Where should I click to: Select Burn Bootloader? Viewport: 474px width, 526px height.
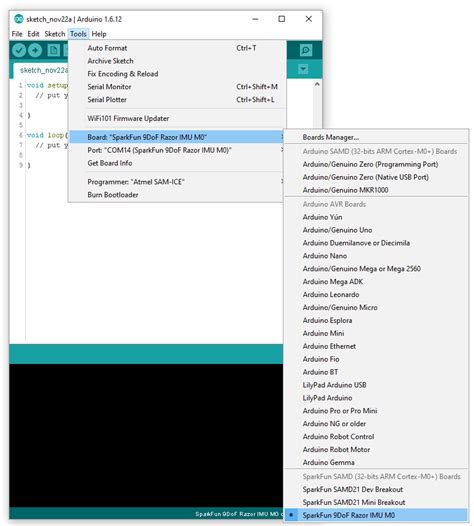[177, 195]
